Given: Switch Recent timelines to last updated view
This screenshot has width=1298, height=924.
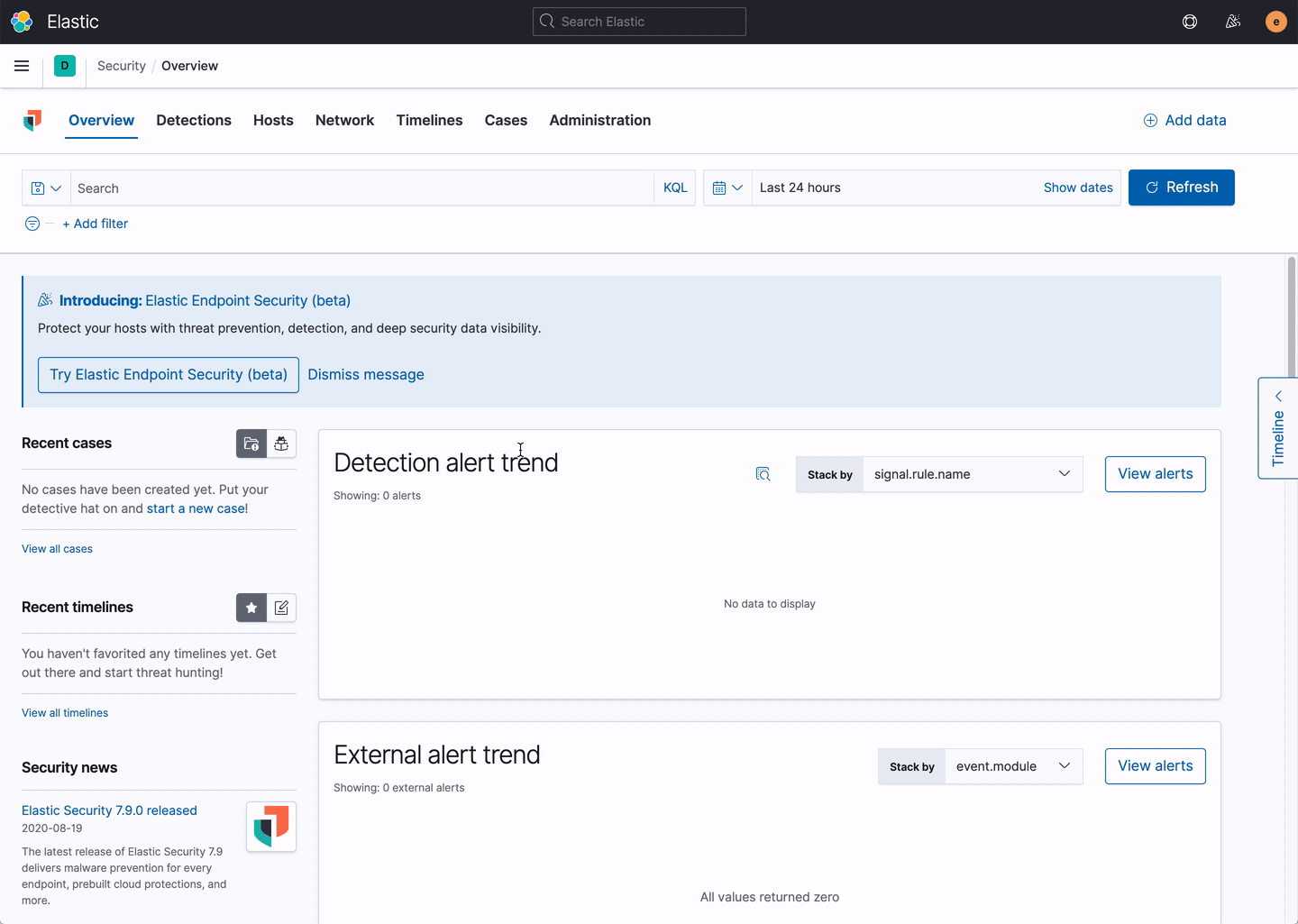Looking at the screenshot, I should pos(280,608).
